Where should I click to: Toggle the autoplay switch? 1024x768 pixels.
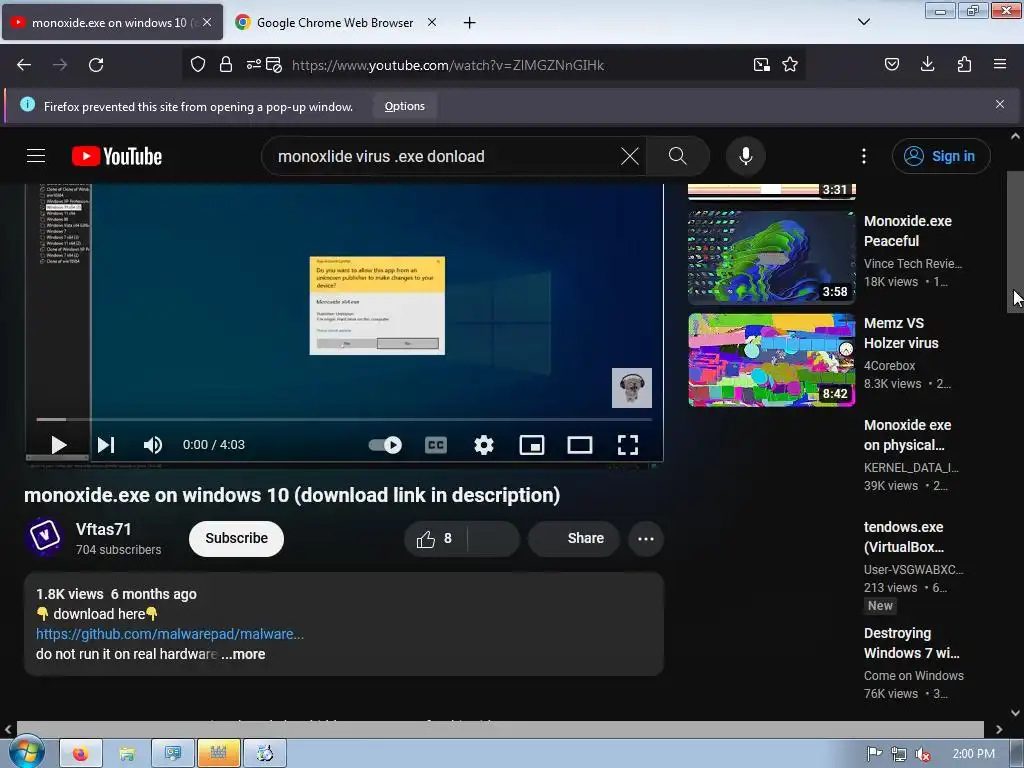click(385, 445)
